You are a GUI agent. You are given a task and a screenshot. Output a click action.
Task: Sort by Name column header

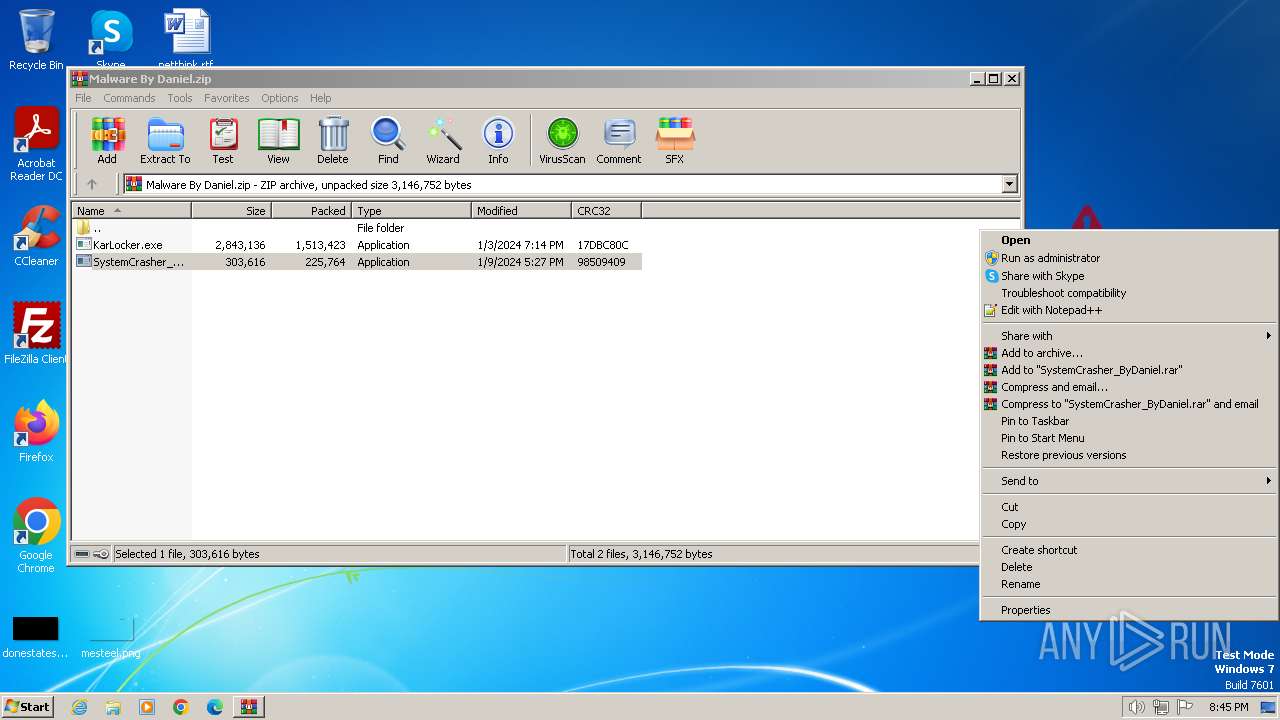tap(131, 211)
